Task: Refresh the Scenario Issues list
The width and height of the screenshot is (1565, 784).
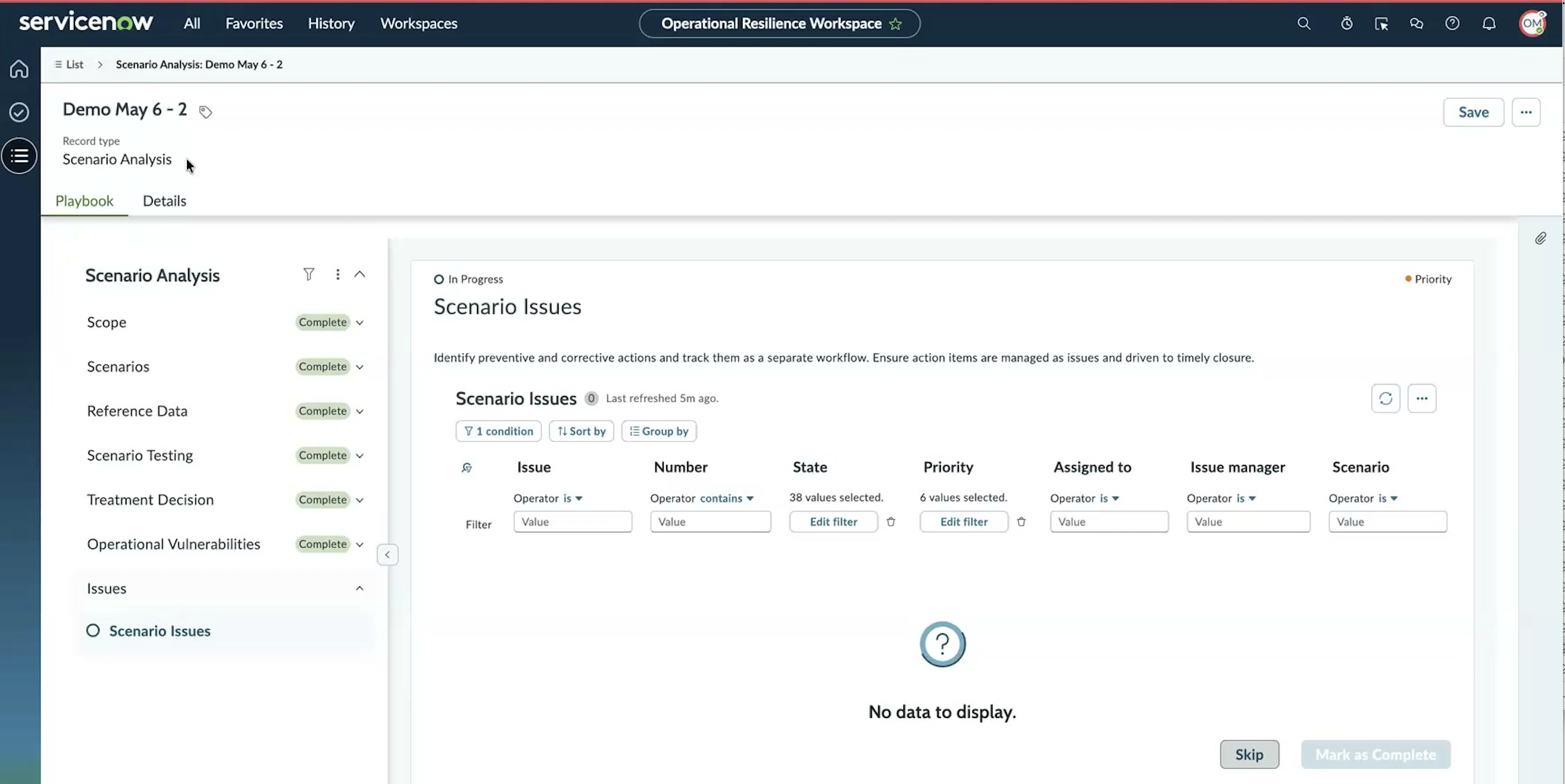Action: click(x=1385, y=398)
